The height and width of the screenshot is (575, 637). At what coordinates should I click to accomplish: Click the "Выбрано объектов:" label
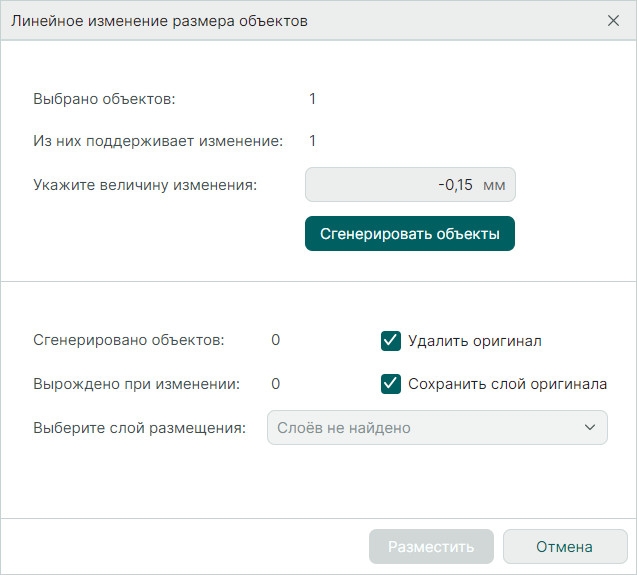click(104, 99)
